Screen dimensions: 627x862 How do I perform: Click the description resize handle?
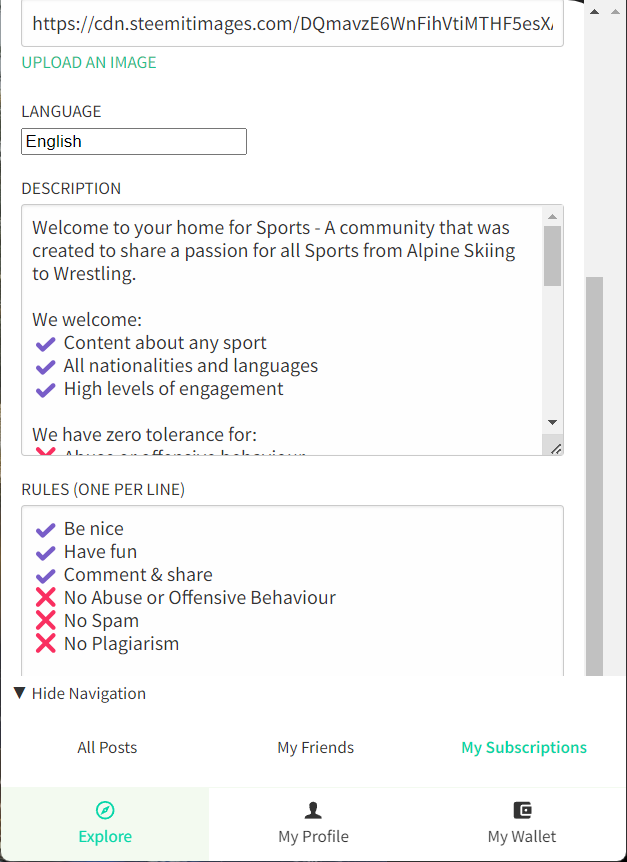[x=555, y=448]
